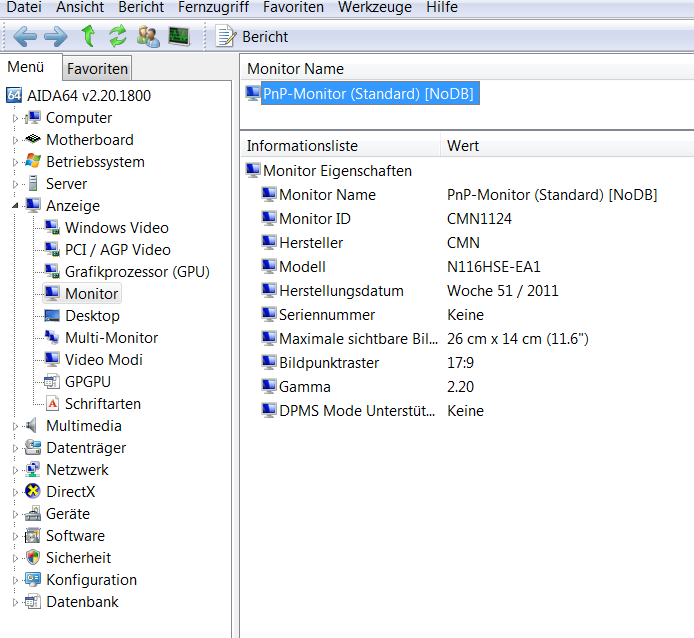This screenshot has height=638, width=694.
Task: Open the Hilfe menu
Action: coord(442,7)
